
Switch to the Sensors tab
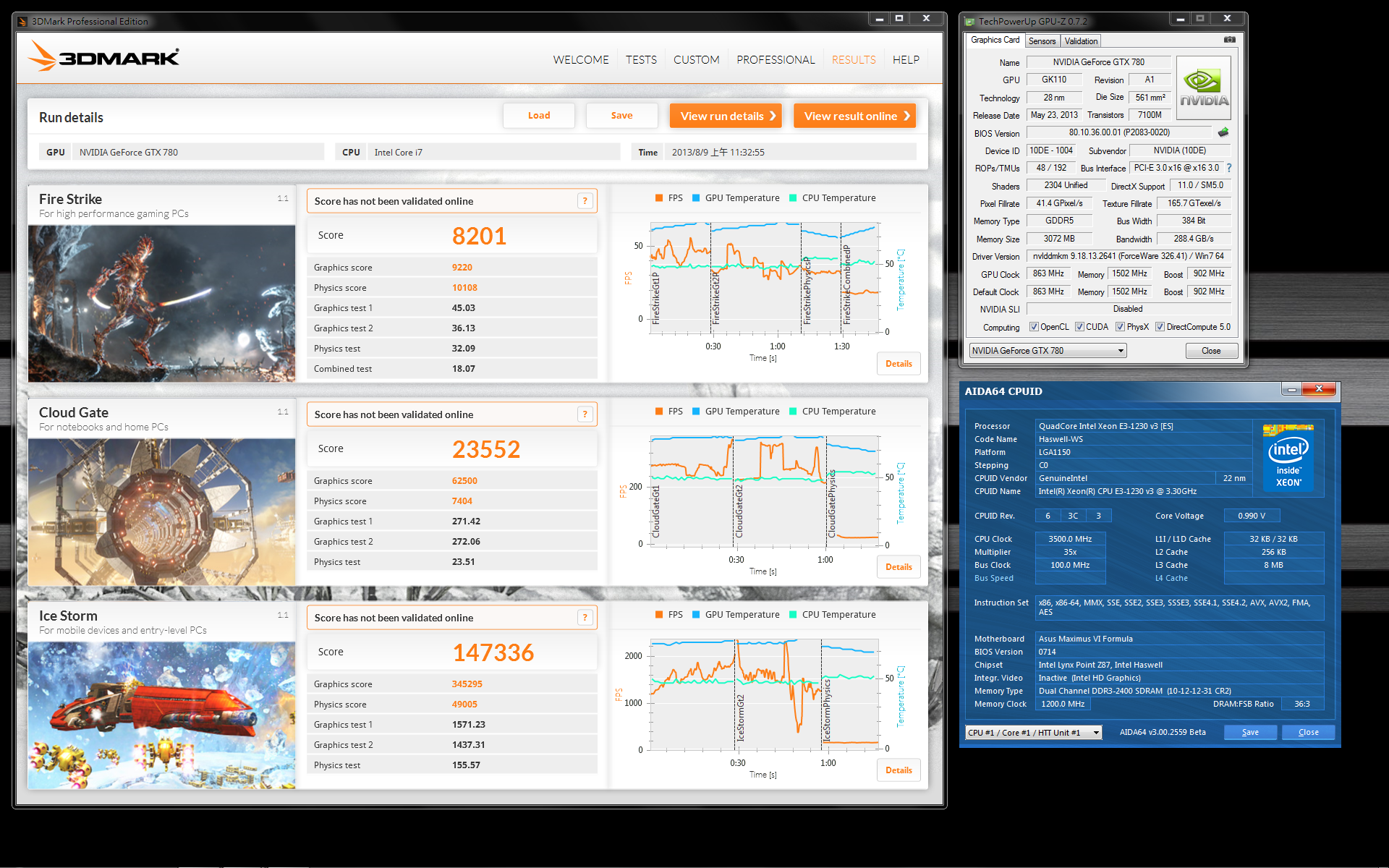point(1042,41)
